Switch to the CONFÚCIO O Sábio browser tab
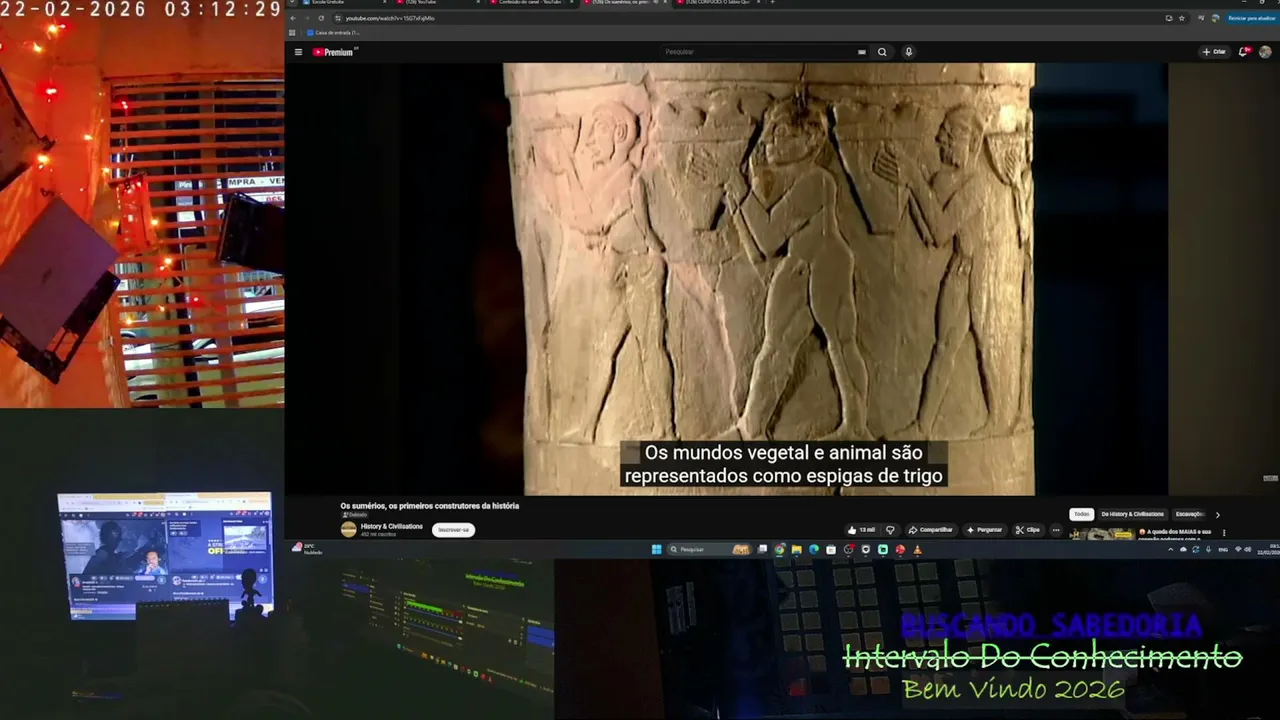Viewport: 1280px width, 720px height. click(721, 3)
